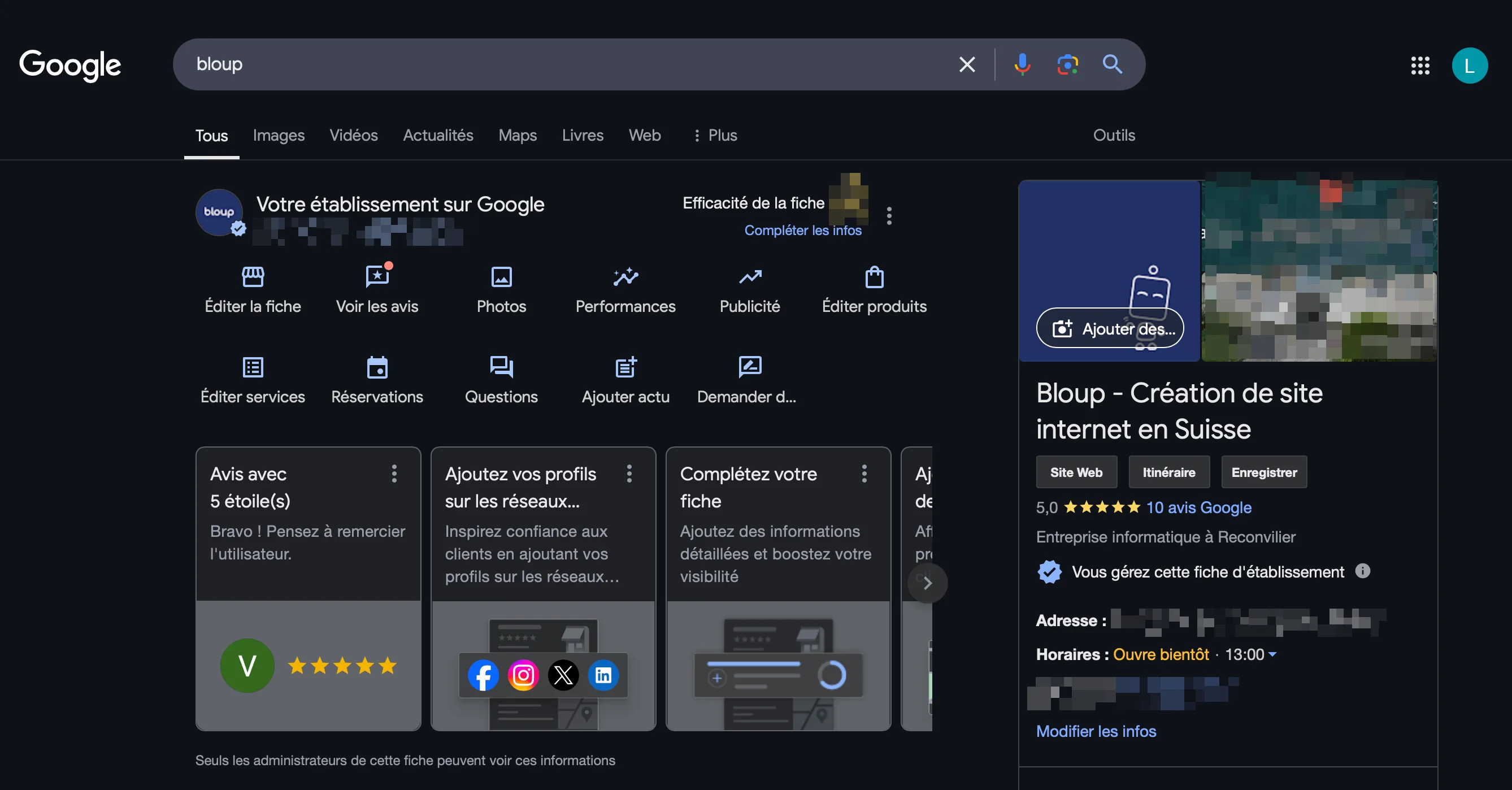Open the menu next to Efficacité de la fiche

(x=889, y=215)
